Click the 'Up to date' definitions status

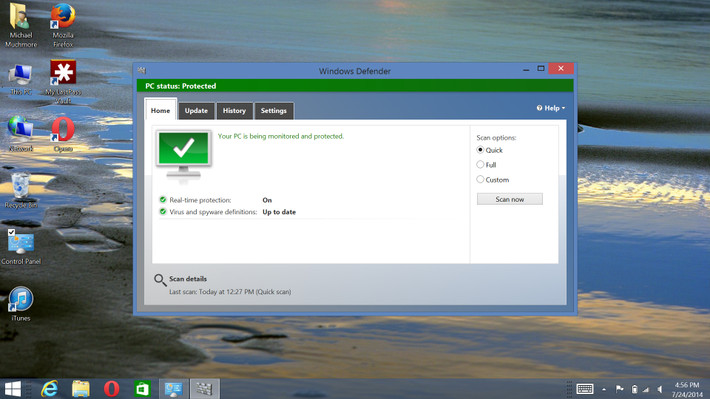click(279, 212)
